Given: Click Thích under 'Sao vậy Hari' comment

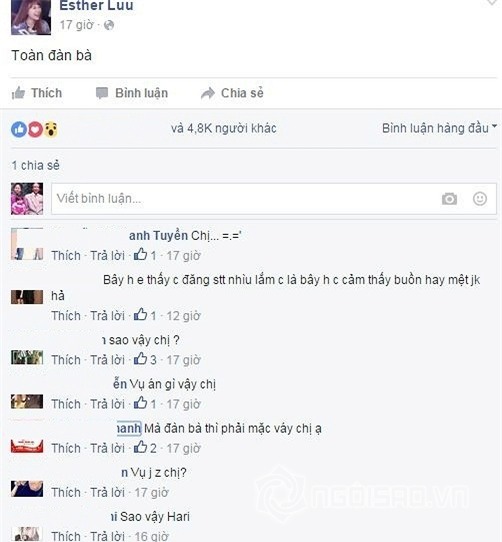Looking at the screenshot, I should [x=66, y=536].
